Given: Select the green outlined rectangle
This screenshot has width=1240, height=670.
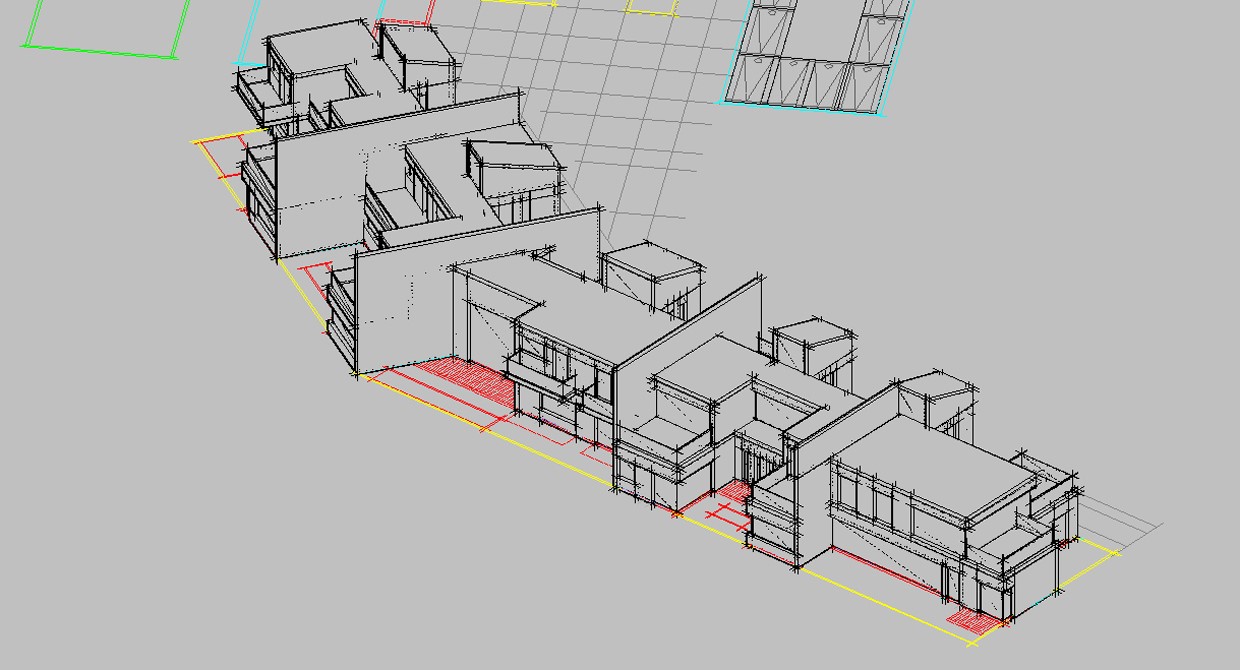Looking at the screenshot, I should pos(106,28).
